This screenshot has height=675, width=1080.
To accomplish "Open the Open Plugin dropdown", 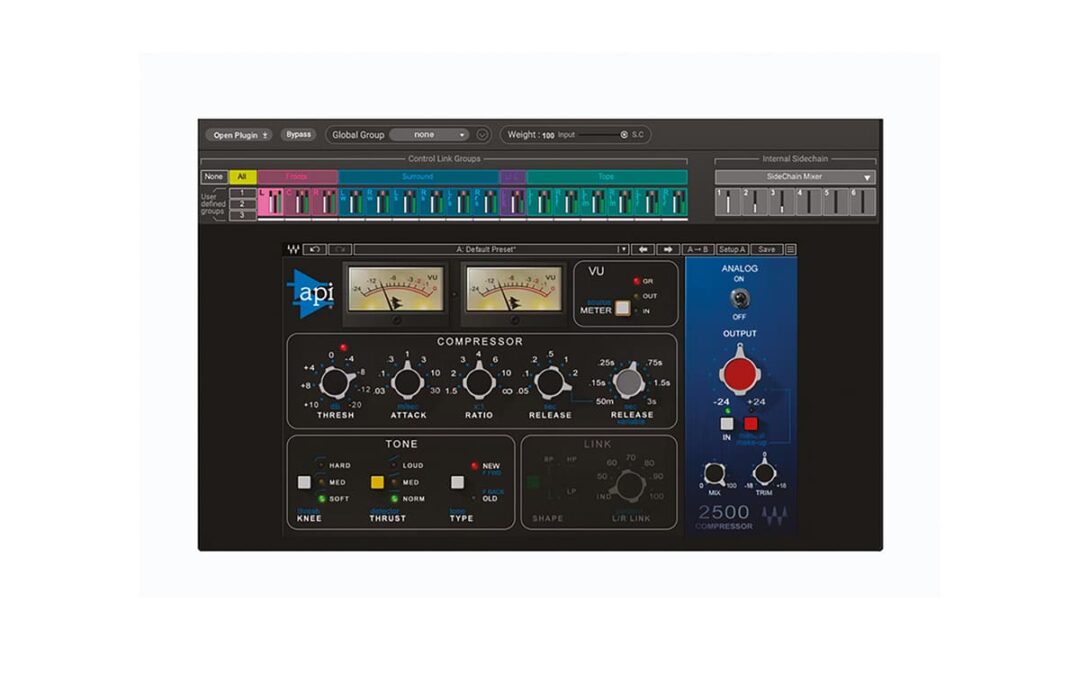I will coord(239,135).
